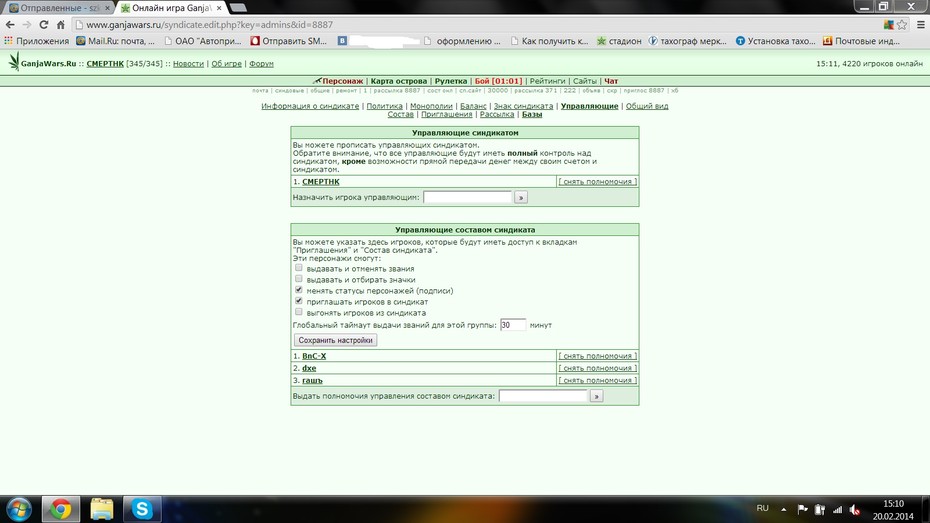Open the Mail.Ru почта bookmark
The width and height of the screenshot is (930, 523).
pyautogui.click(x=116, y=41)
